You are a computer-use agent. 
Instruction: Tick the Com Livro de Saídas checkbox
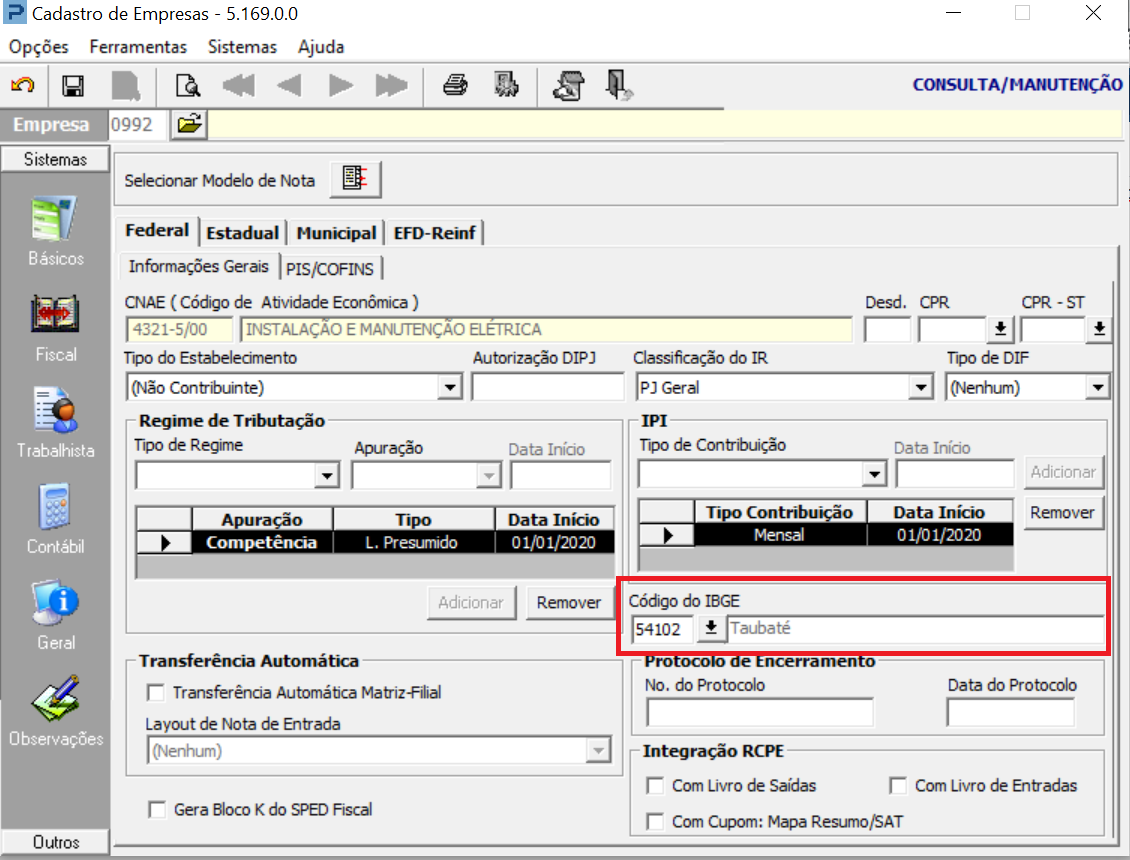(655, 786)
